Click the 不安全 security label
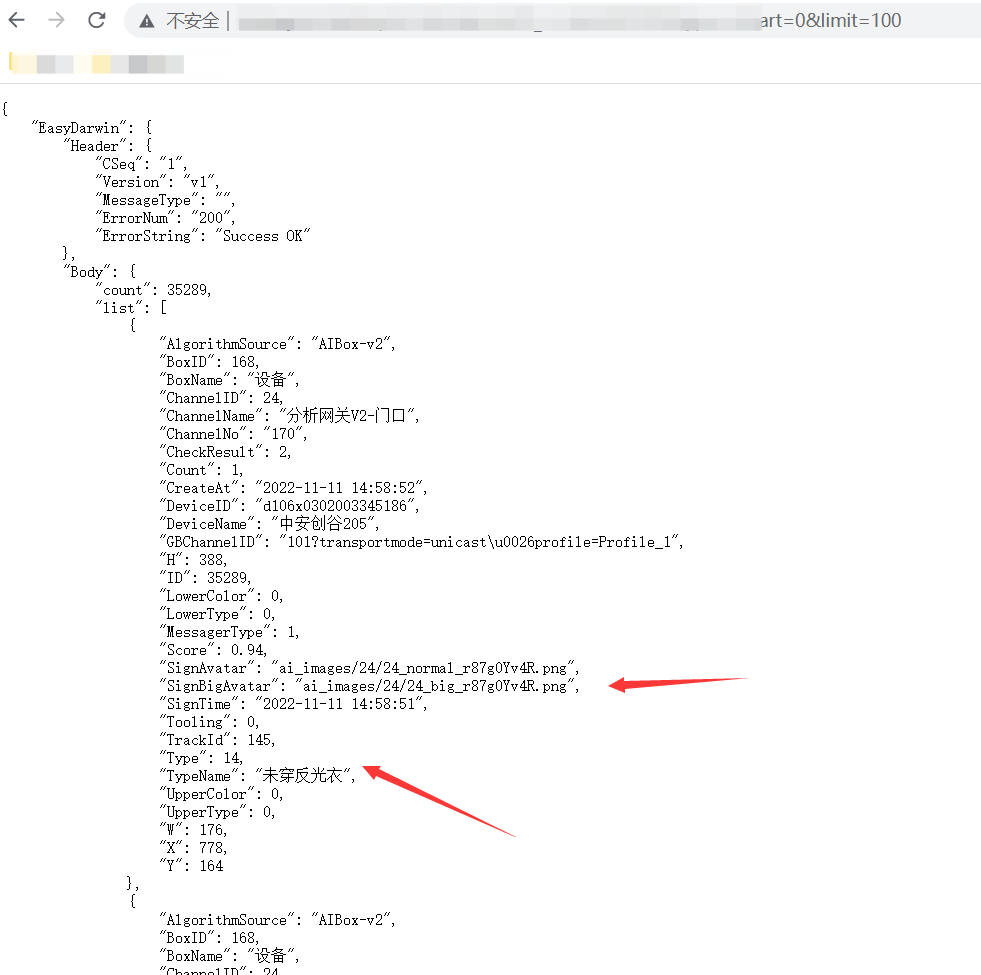 193,21
